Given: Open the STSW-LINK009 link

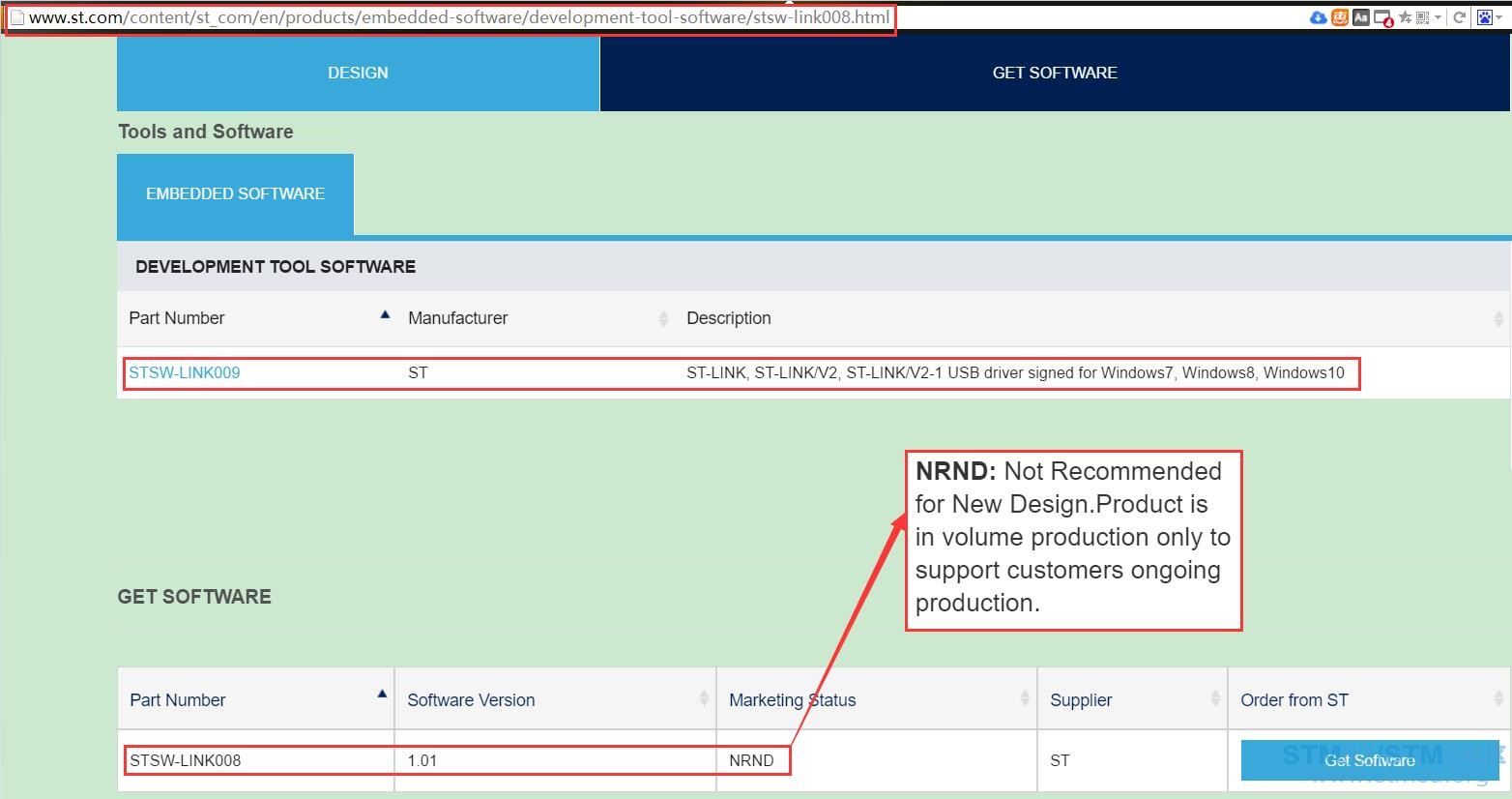Looking at the screenshot, I should pos(185,372).
